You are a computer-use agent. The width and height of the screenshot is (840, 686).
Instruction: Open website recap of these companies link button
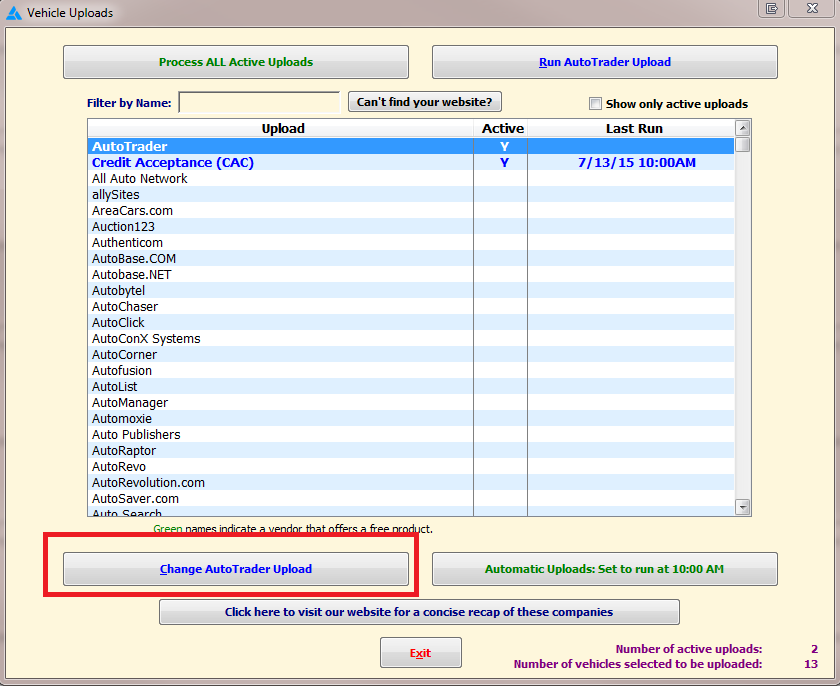coord(419,612)
